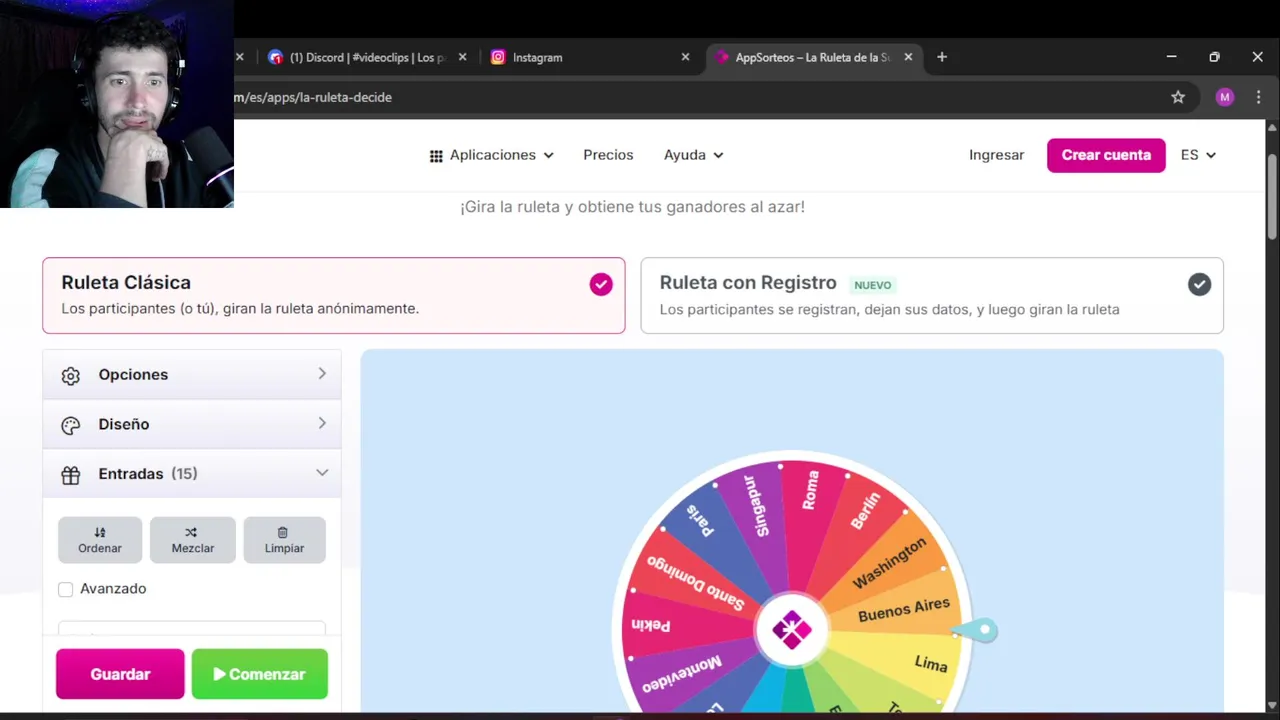Click the Buenos Aires wheel segment
The image size is (1280, 720).
tap(903, 610)
